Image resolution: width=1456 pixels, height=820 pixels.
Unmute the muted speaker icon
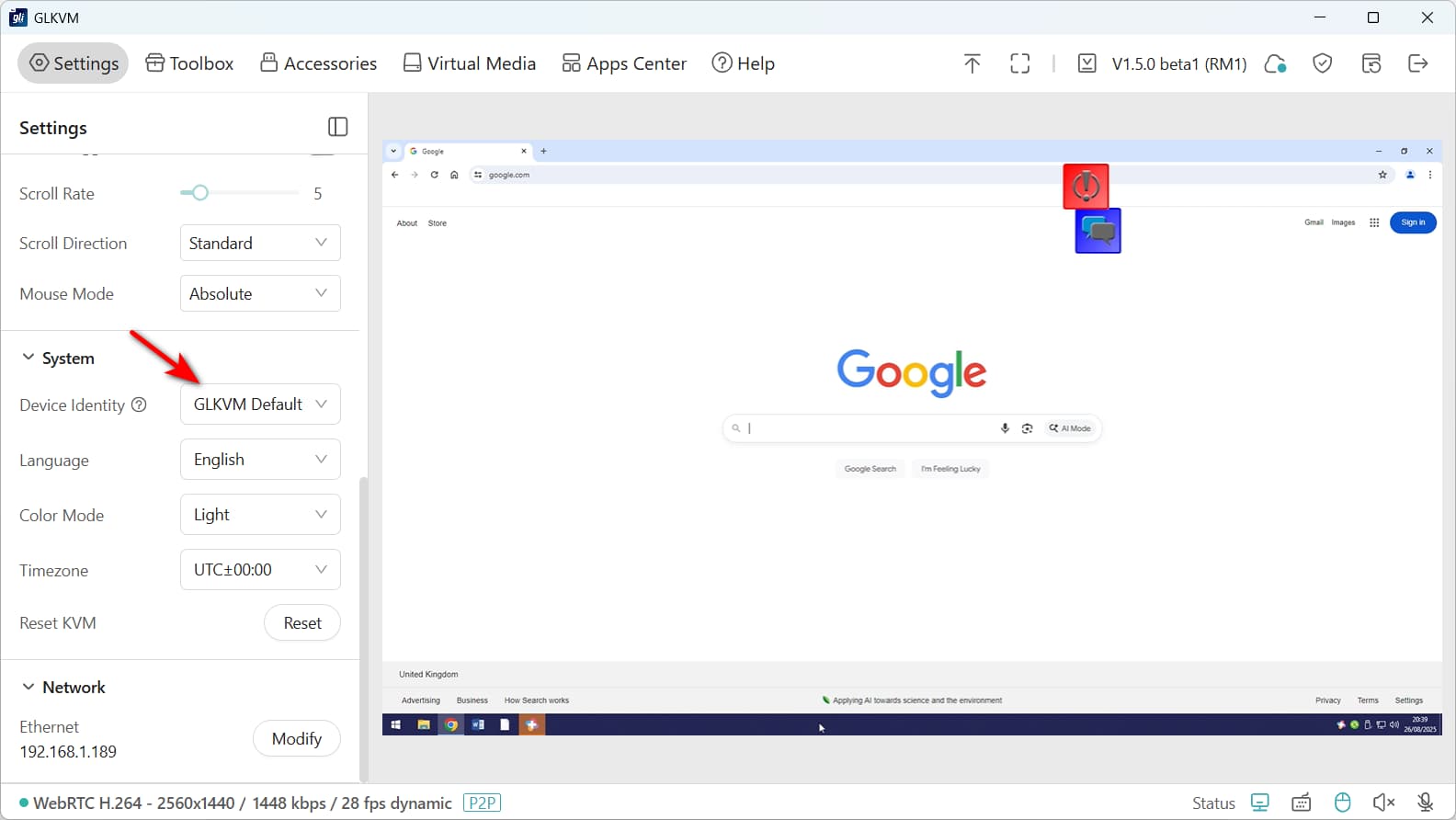(1383, 803)
